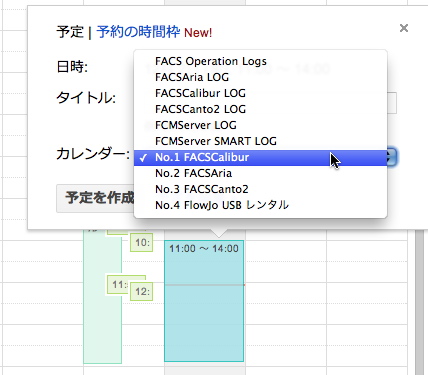Select checked No.1 FACSCalibur option
Screen dimensions: 428x375
pyautogui.click(x=260, y=157)
